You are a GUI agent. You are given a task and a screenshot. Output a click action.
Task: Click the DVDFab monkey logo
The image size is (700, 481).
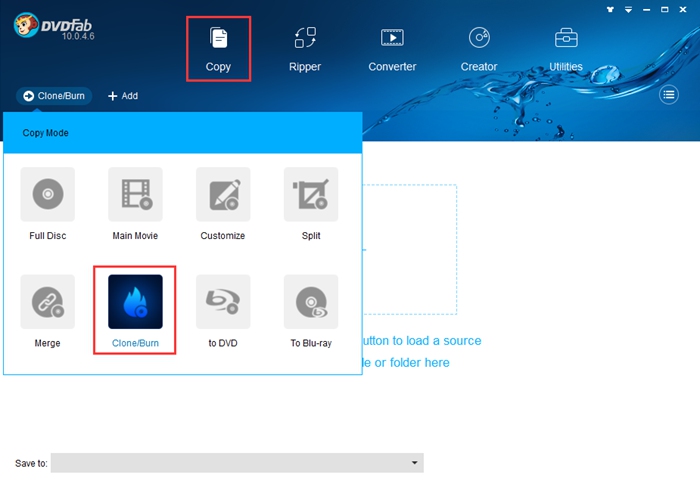pyautogui.click(x=26, y=25)
